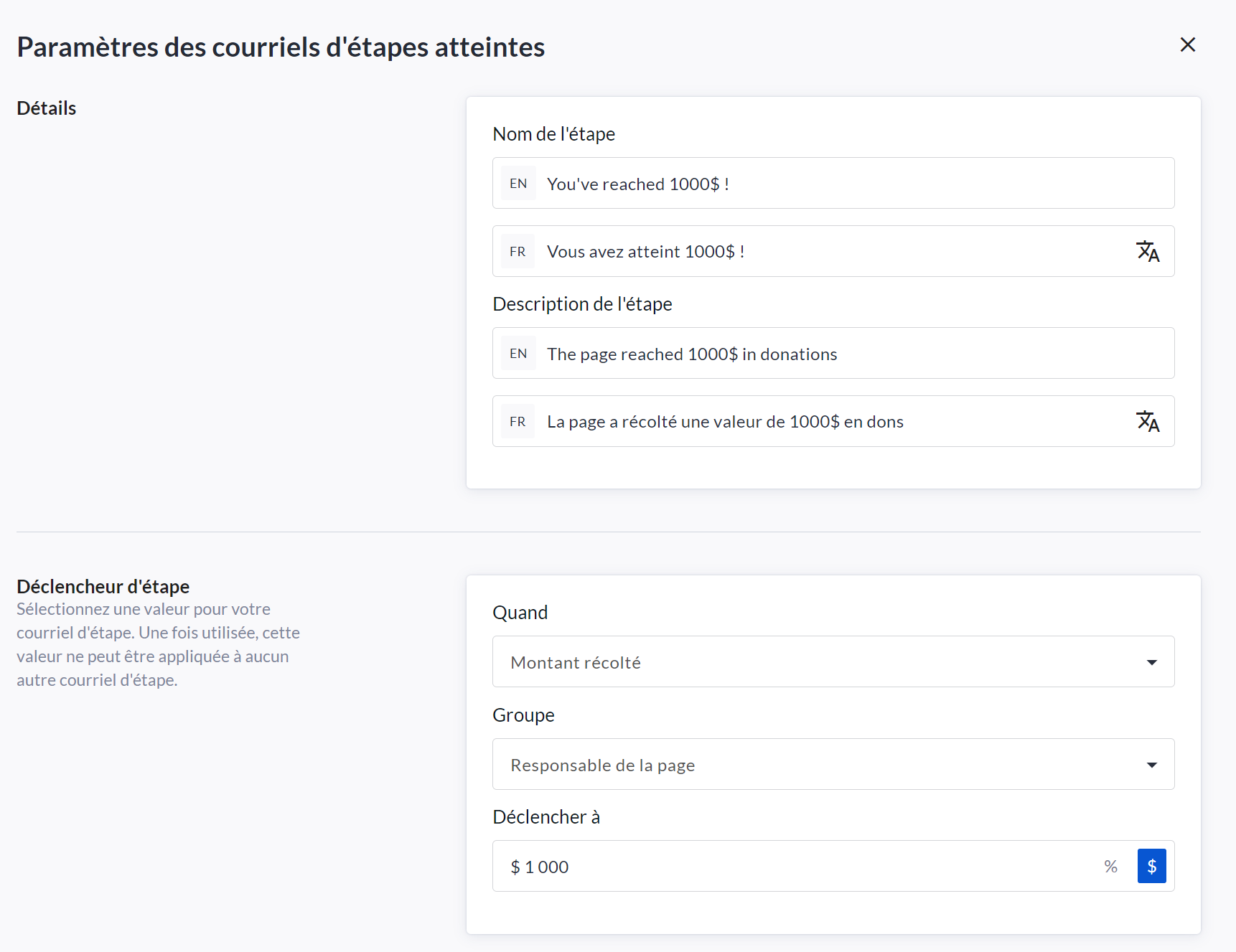Screen dimensions: 1236x952
Task: Click the FR badge beside "Vous avez atteint 1000$ !"
Action: point(518,252)
